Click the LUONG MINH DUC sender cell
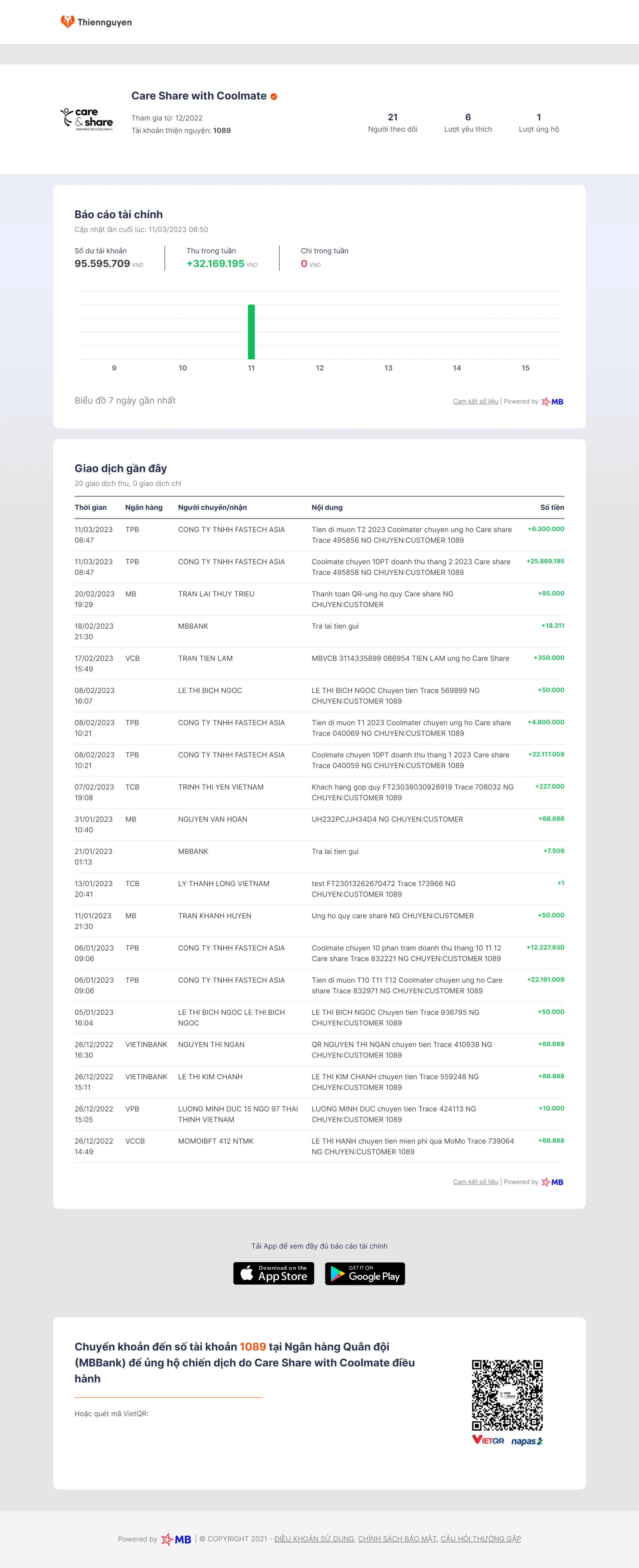Image resolution: width=639 pixels, height=1568 pixels. [238, 1114]
